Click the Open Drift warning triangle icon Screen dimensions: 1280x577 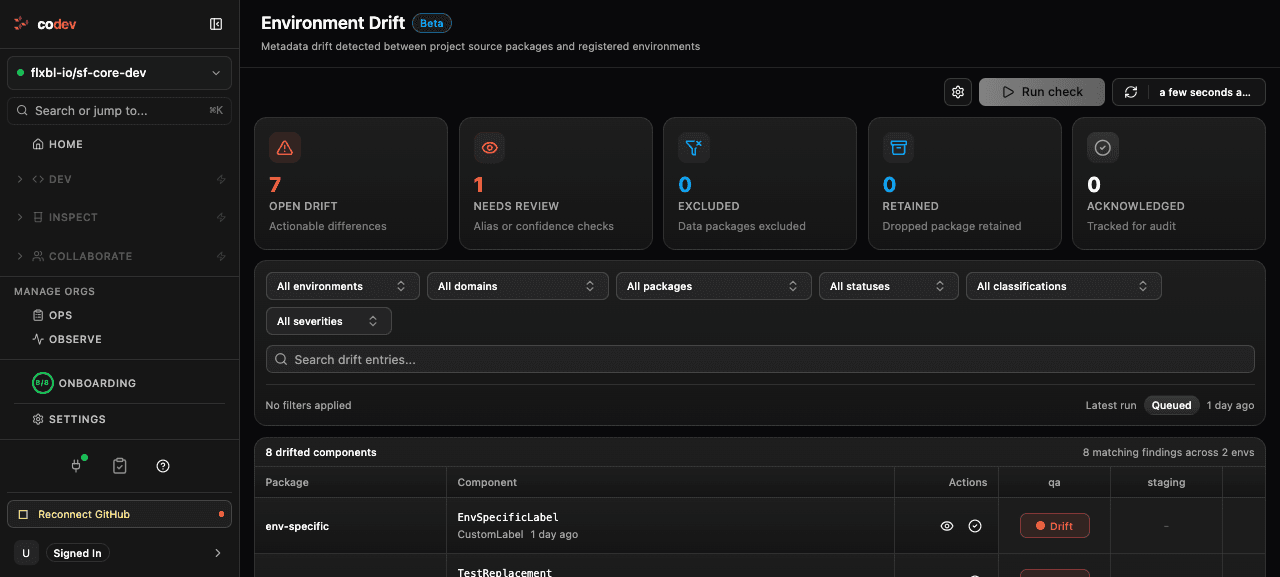point(285,148)
